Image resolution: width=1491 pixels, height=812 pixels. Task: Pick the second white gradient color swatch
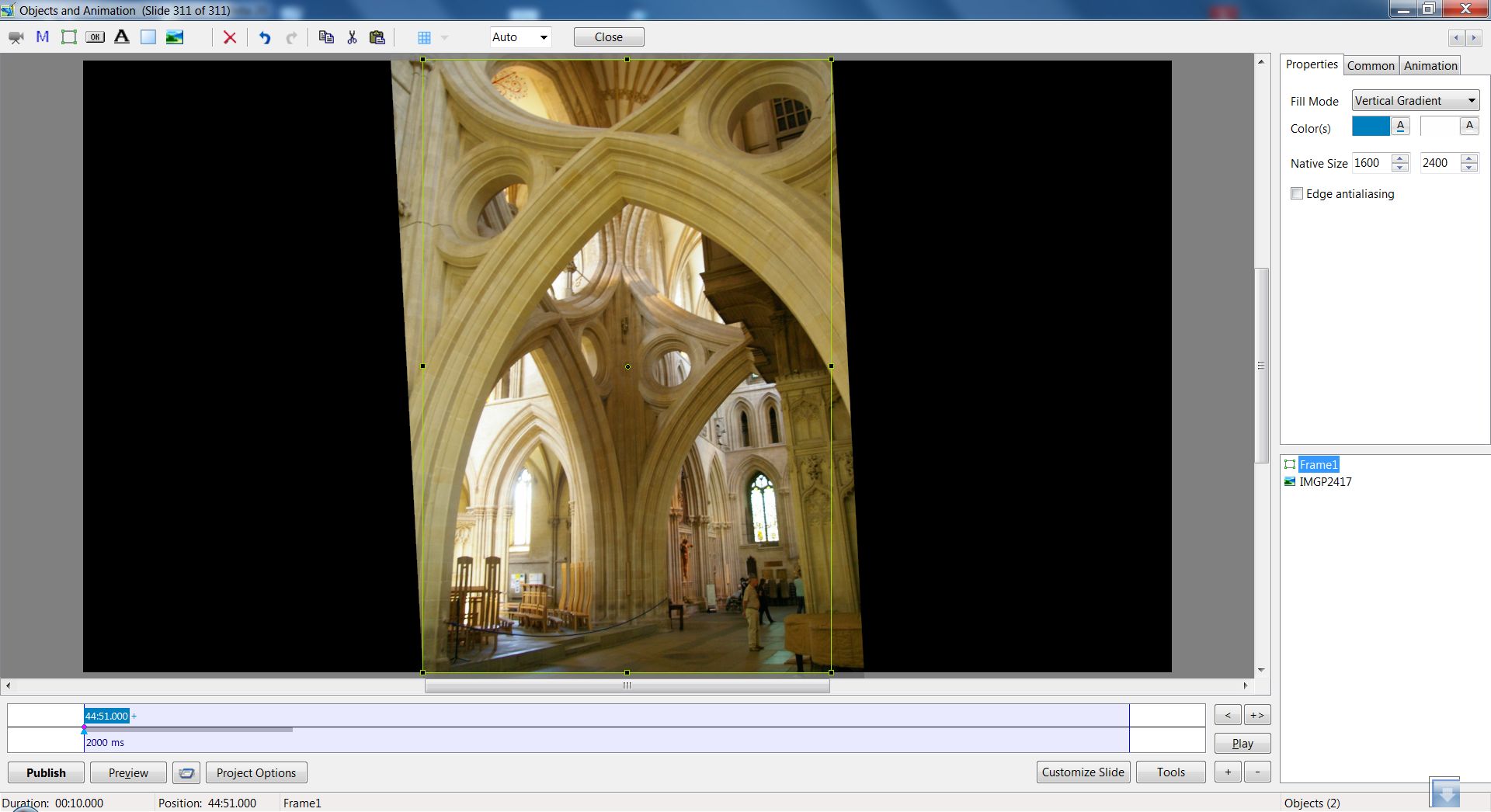point(1439,127)
